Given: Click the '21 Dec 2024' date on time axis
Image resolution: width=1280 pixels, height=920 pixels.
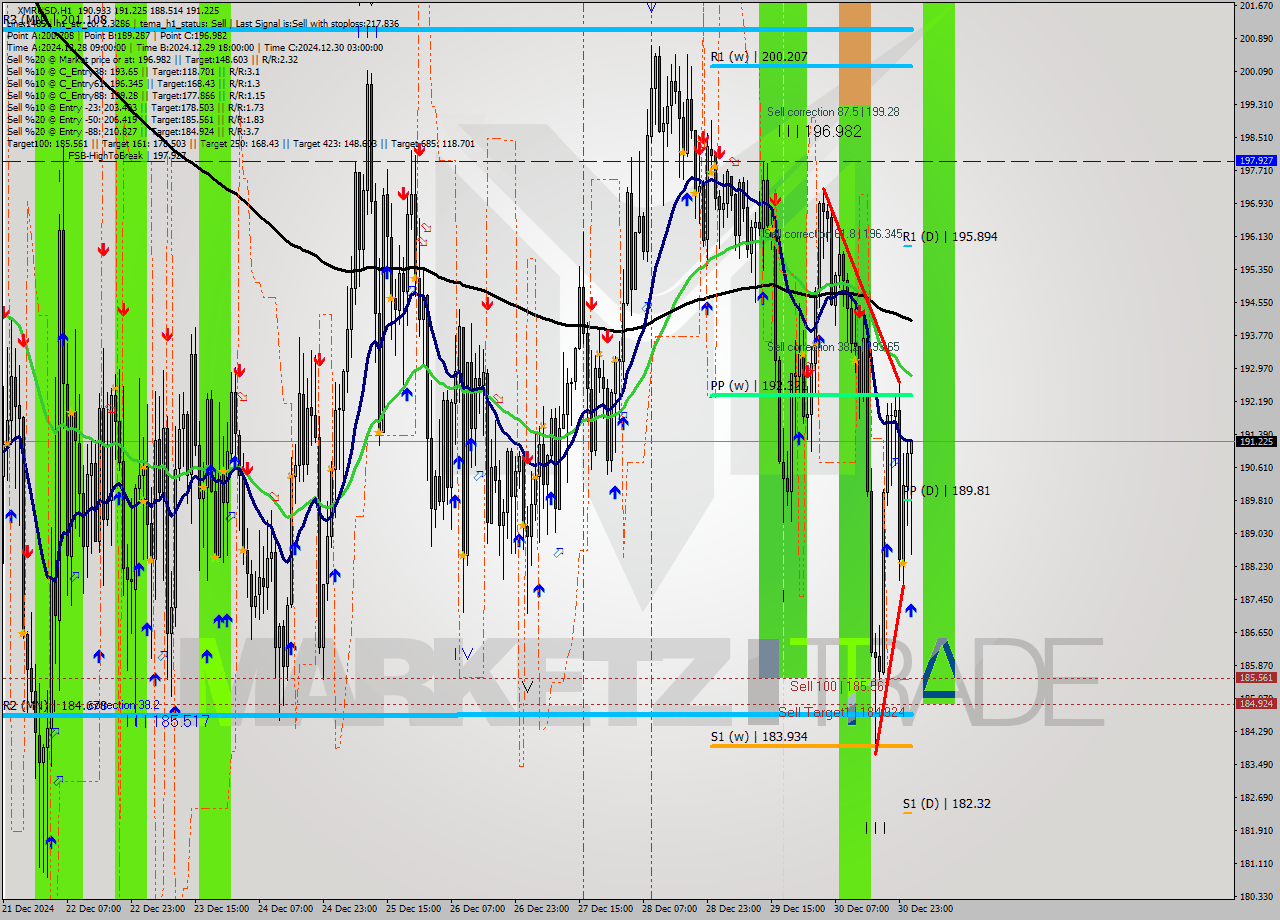Looking at the screenshot, I should 28,909.
